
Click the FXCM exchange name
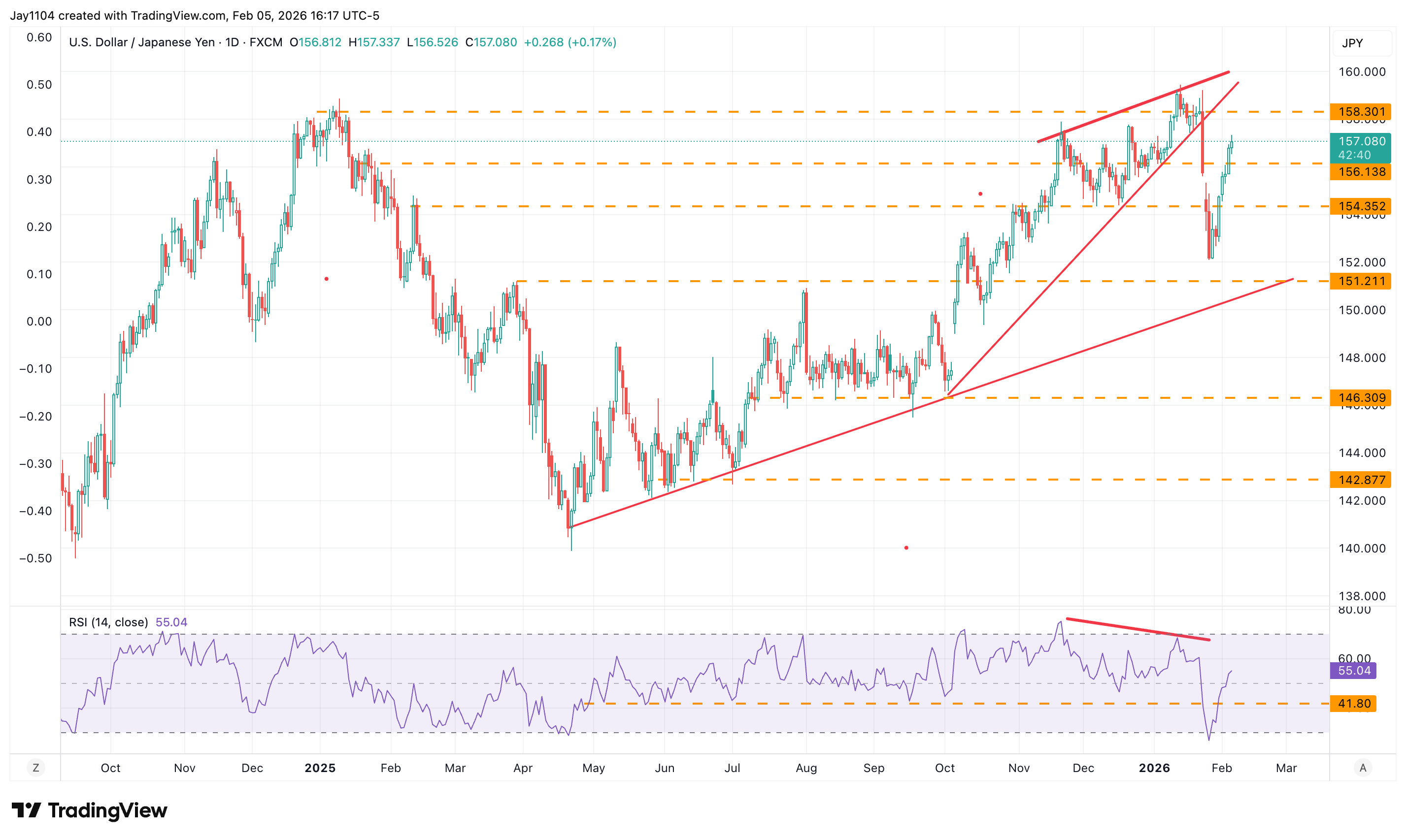coord(266,42)
